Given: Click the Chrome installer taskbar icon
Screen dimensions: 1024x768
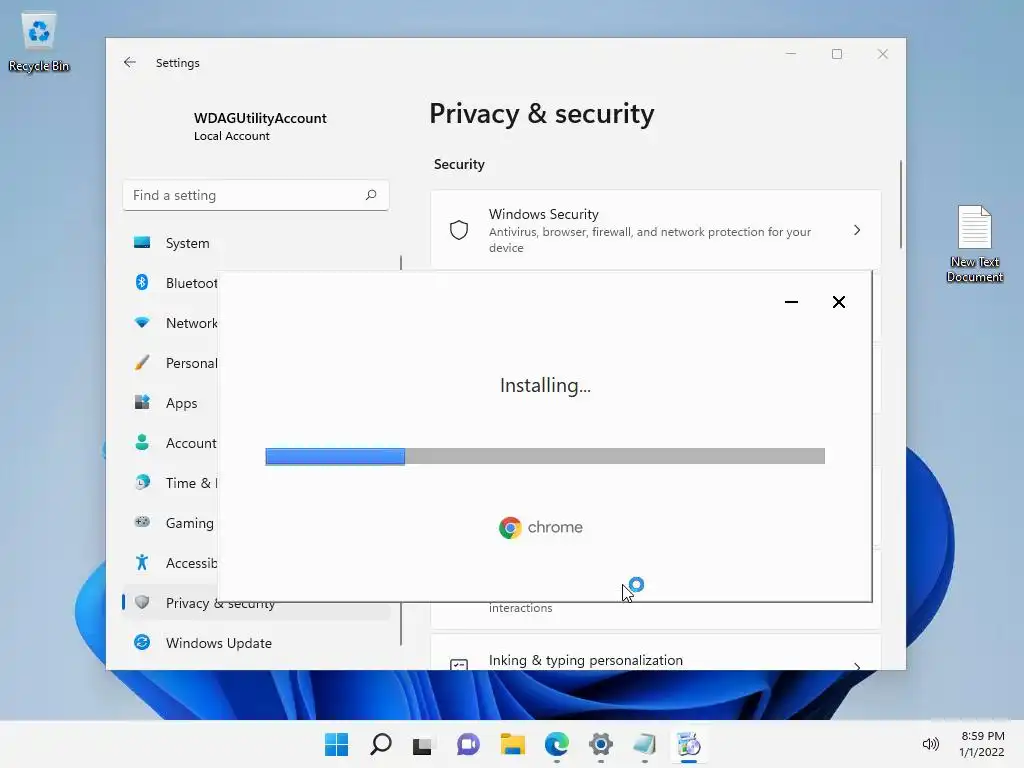Looking at the screenshot, I should coord(688,744).
